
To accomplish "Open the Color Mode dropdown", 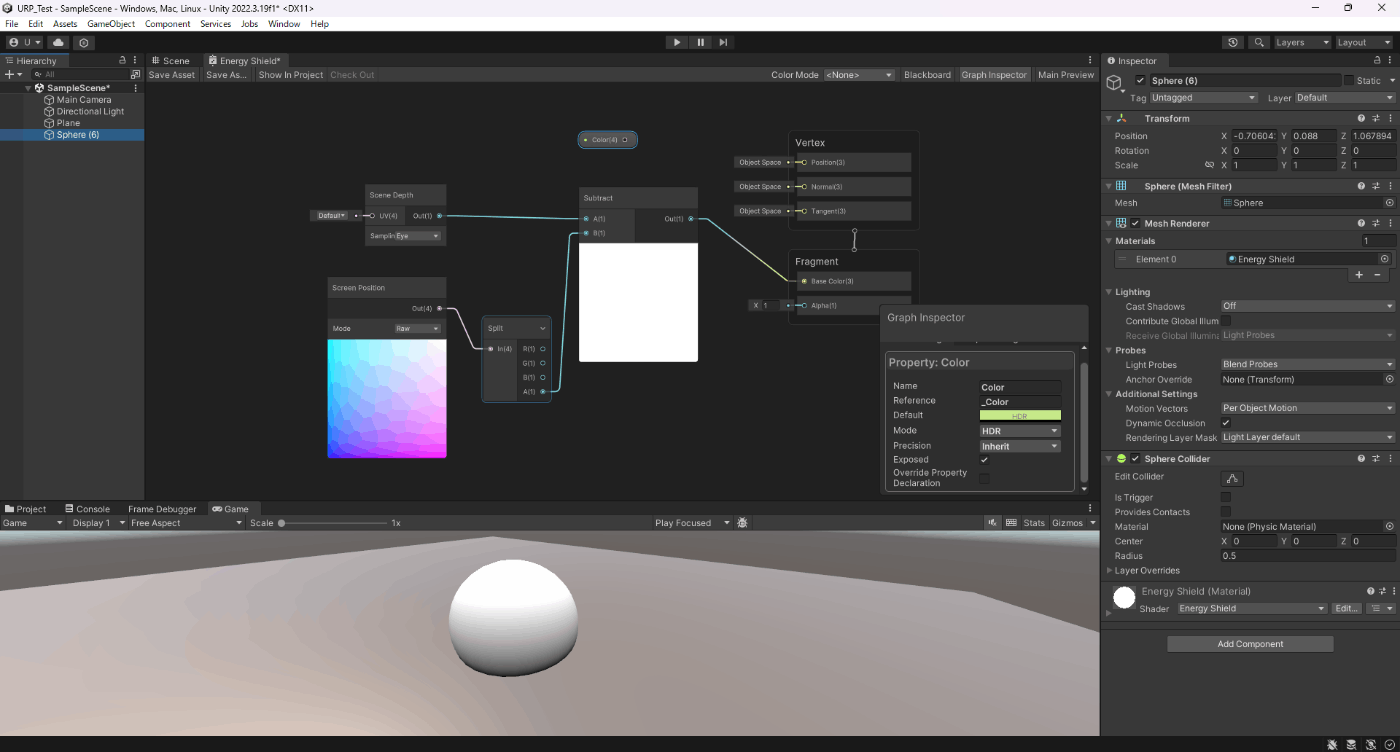I will [x=858, y=75].
